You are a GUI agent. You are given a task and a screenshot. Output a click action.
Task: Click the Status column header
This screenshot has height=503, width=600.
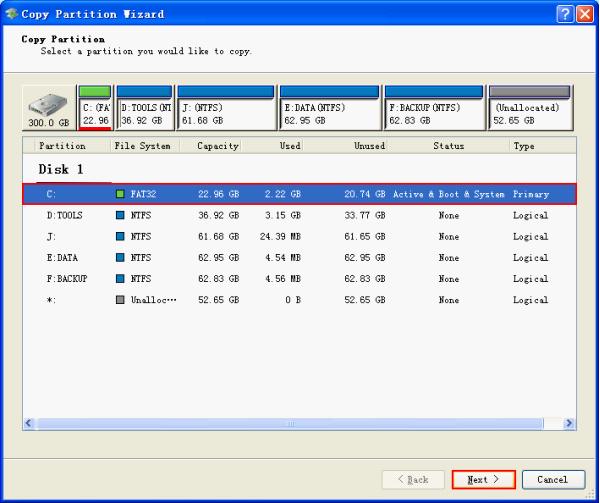coord(448,146)
